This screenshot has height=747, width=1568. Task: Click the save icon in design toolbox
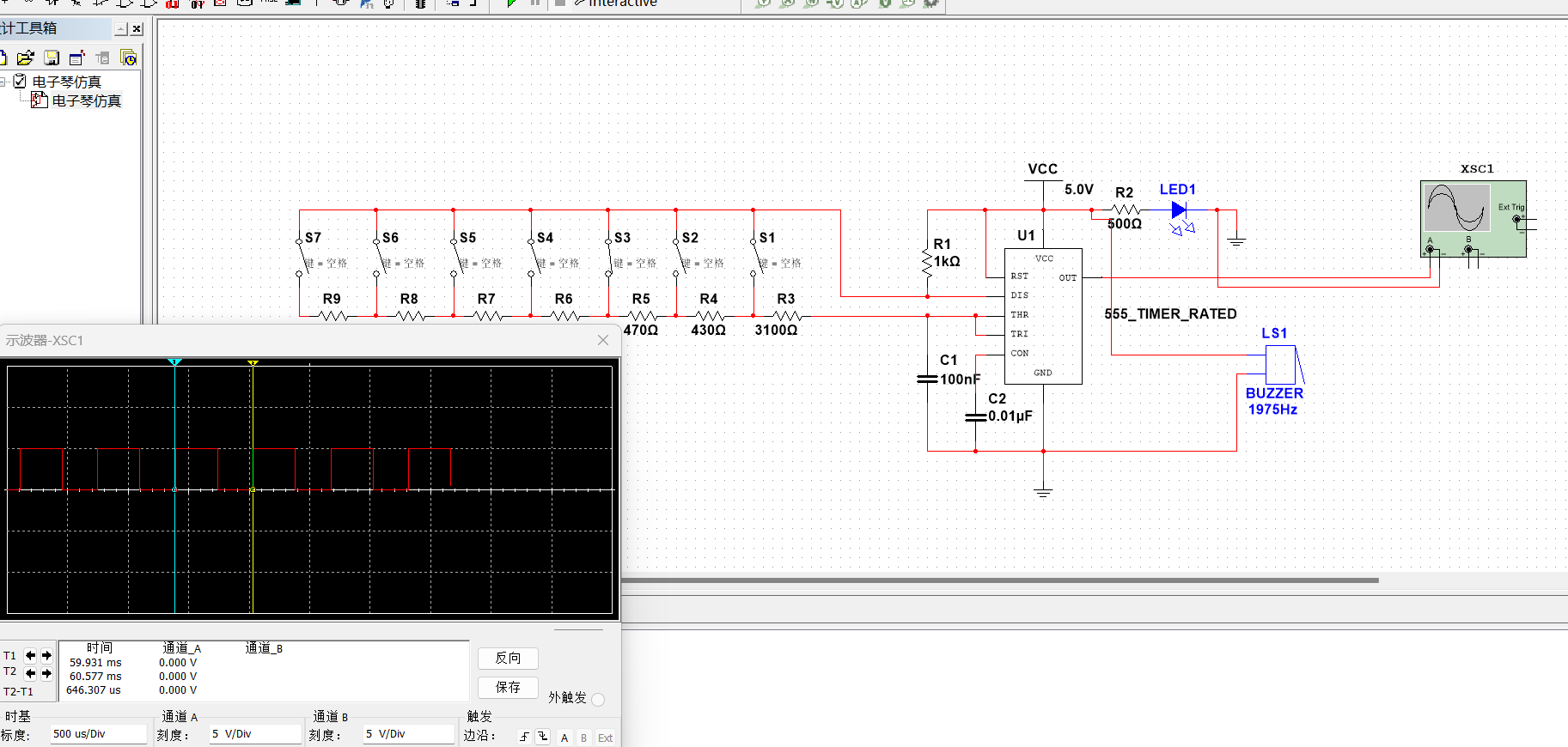click(x=52, y=58)
